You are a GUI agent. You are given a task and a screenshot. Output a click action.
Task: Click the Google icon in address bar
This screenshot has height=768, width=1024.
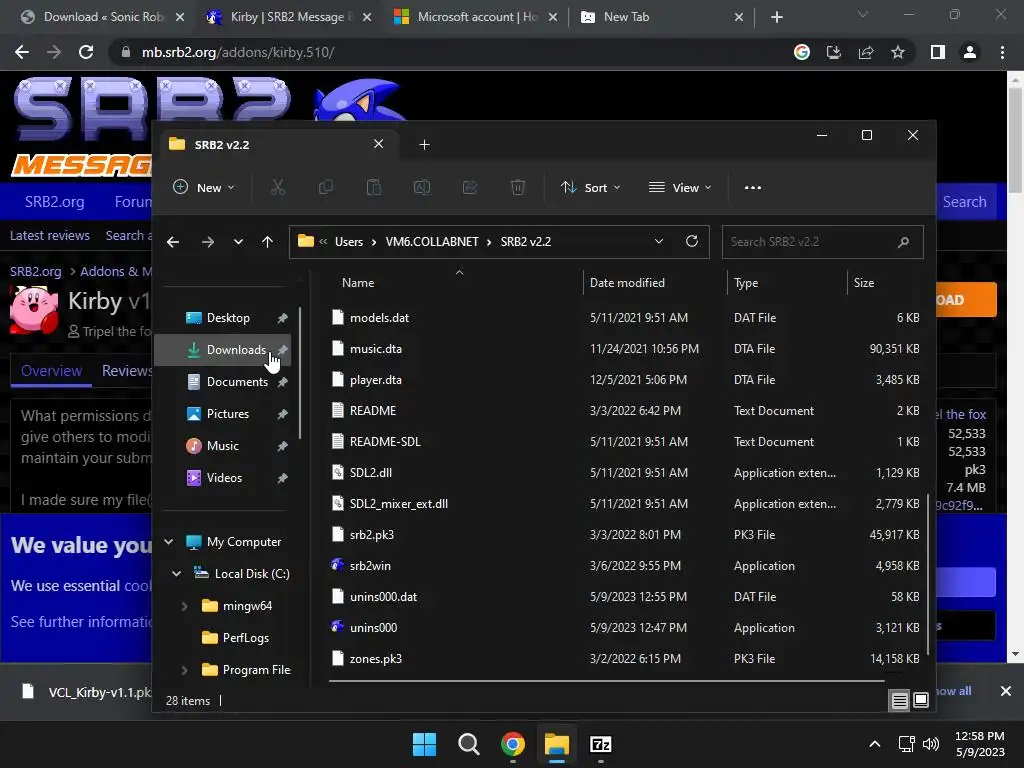(802, 52)
